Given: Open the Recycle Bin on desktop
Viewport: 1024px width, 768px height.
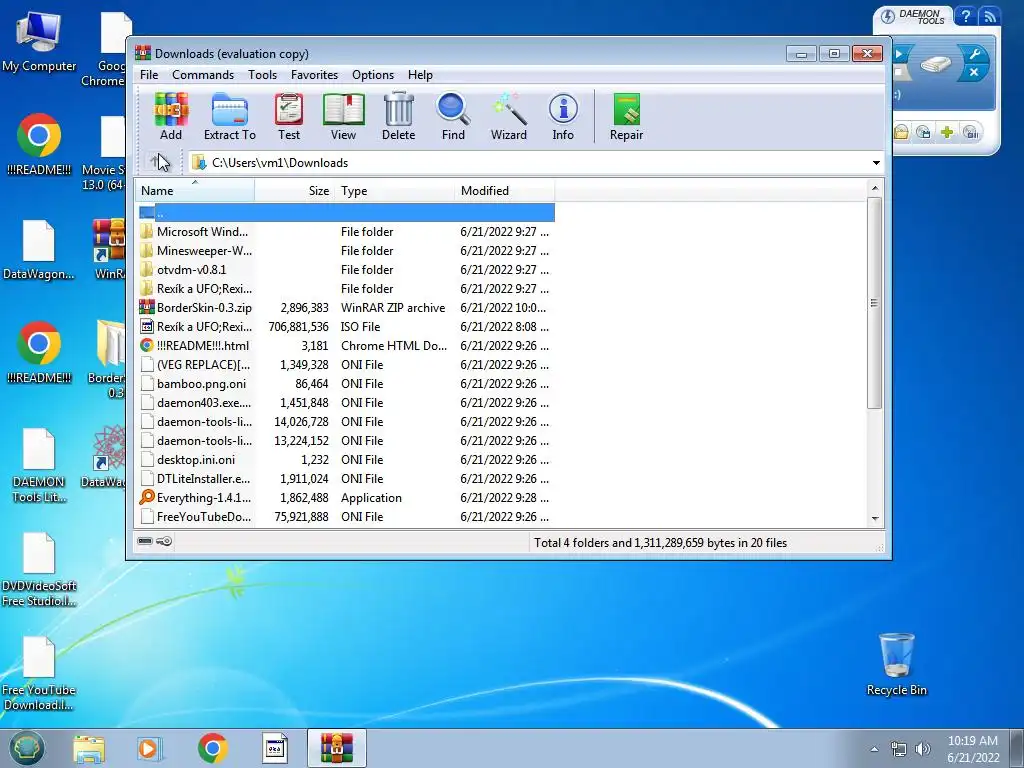Looking at the screenshot, I should (897, 664).
